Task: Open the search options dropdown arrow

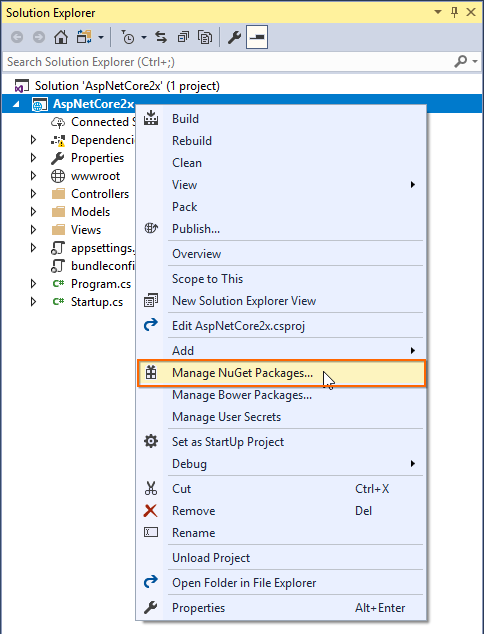Action: pos(475,61)
